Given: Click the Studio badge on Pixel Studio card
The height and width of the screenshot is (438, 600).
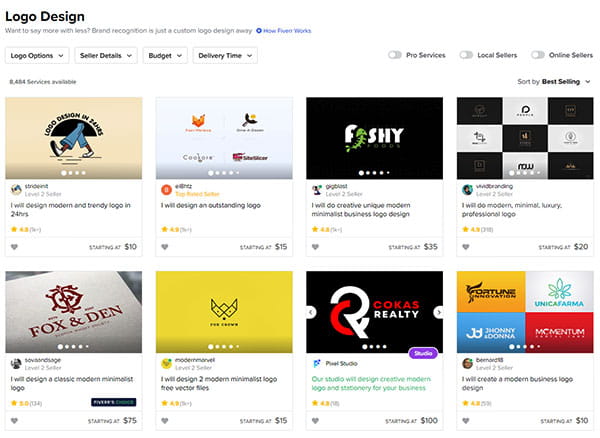Looking at the screenshot, I should 423,353.
